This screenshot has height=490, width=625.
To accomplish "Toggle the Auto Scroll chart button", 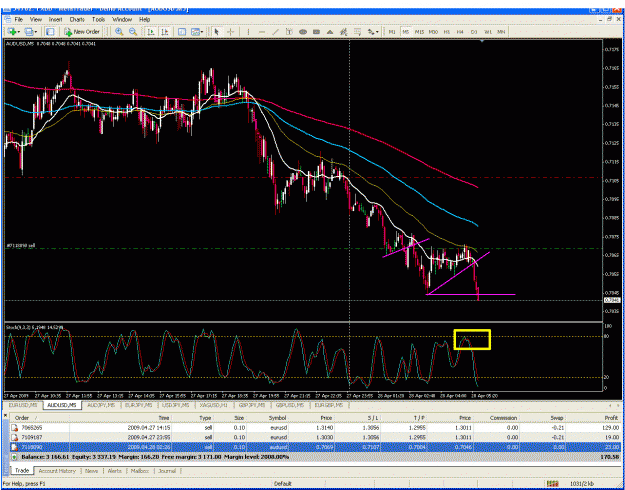I will (151, 31).
